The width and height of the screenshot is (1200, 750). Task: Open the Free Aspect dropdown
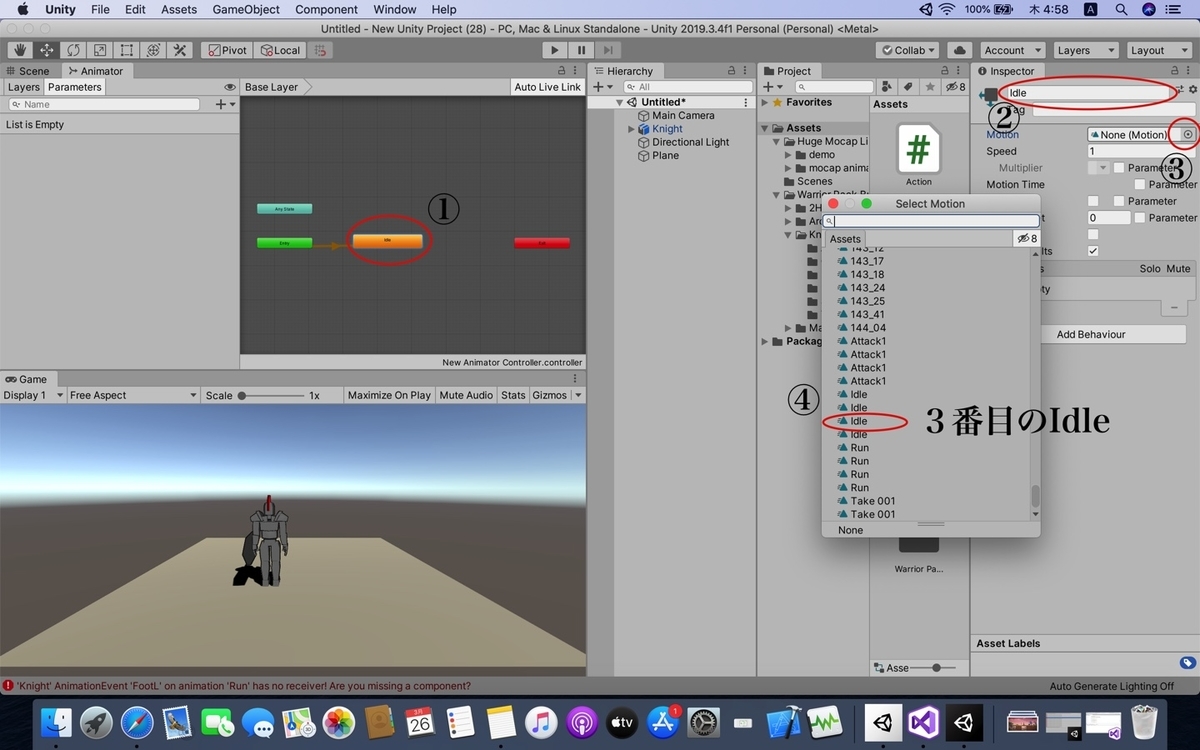click(133, 395)
